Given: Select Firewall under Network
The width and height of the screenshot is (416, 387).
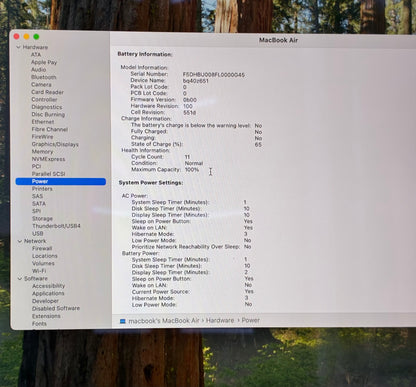Looking at the screenshot, I should [x=42, y=248].
